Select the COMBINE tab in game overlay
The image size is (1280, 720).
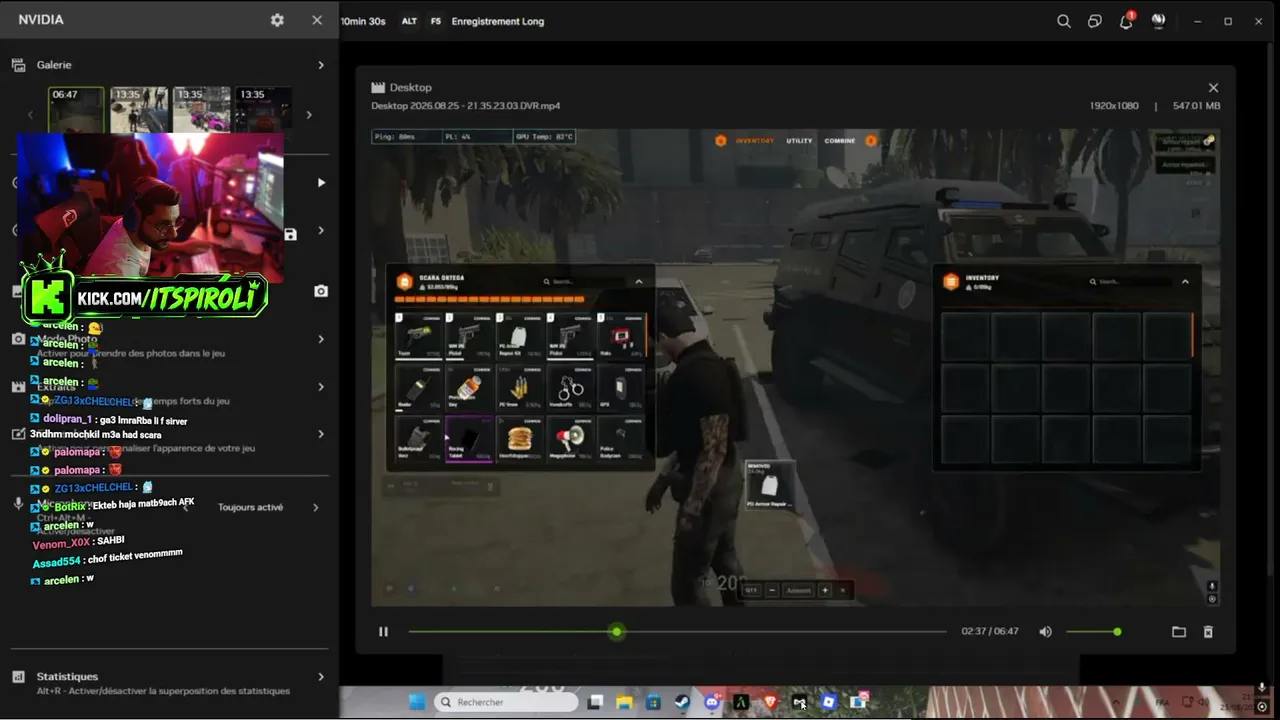coord(840,141)
